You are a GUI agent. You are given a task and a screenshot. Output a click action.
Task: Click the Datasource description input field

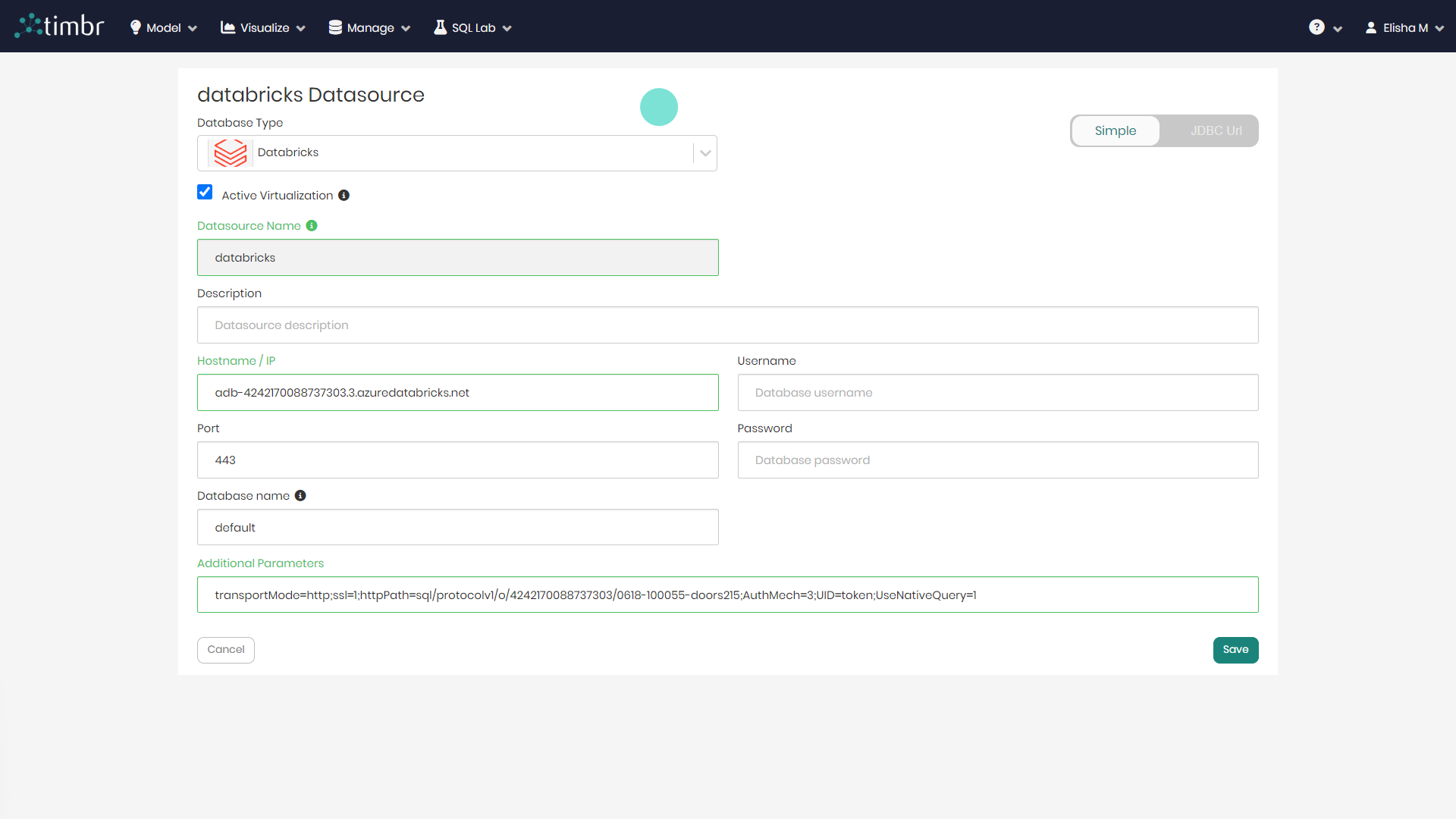click(728, 325)
